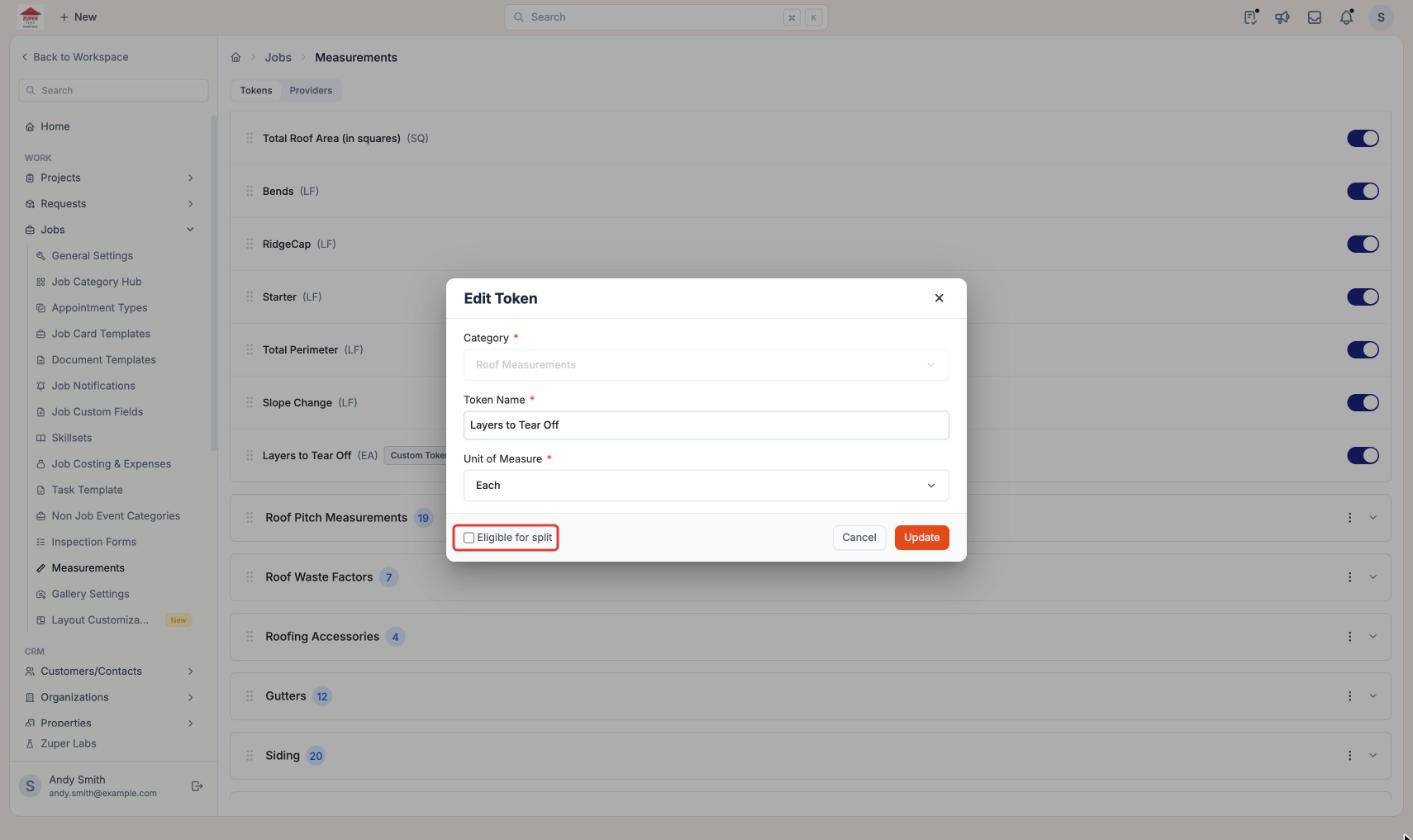Click the Update button

[921, 538]
